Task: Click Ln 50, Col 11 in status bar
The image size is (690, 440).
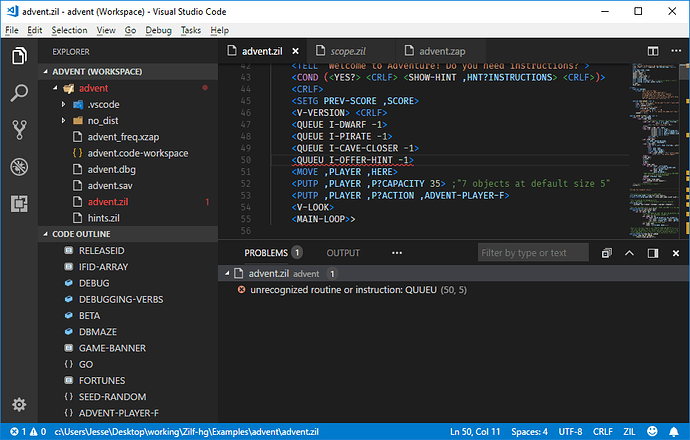Action: point(475,432)
